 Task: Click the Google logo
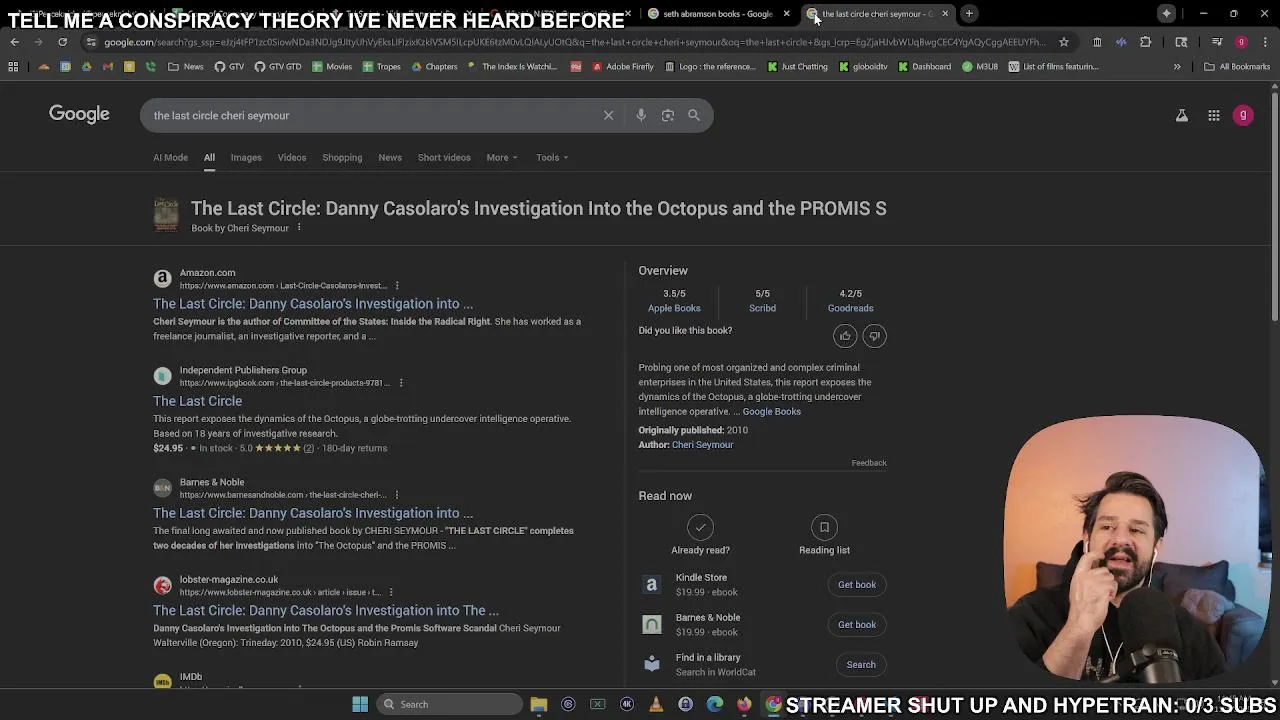click(79, 114)
